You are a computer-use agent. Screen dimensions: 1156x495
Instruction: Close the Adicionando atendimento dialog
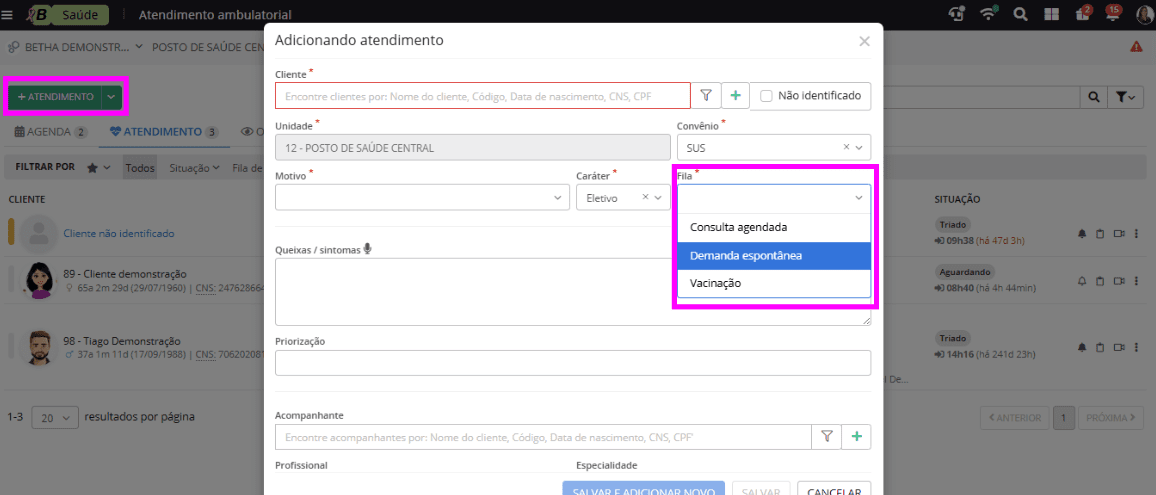point(864,41)
